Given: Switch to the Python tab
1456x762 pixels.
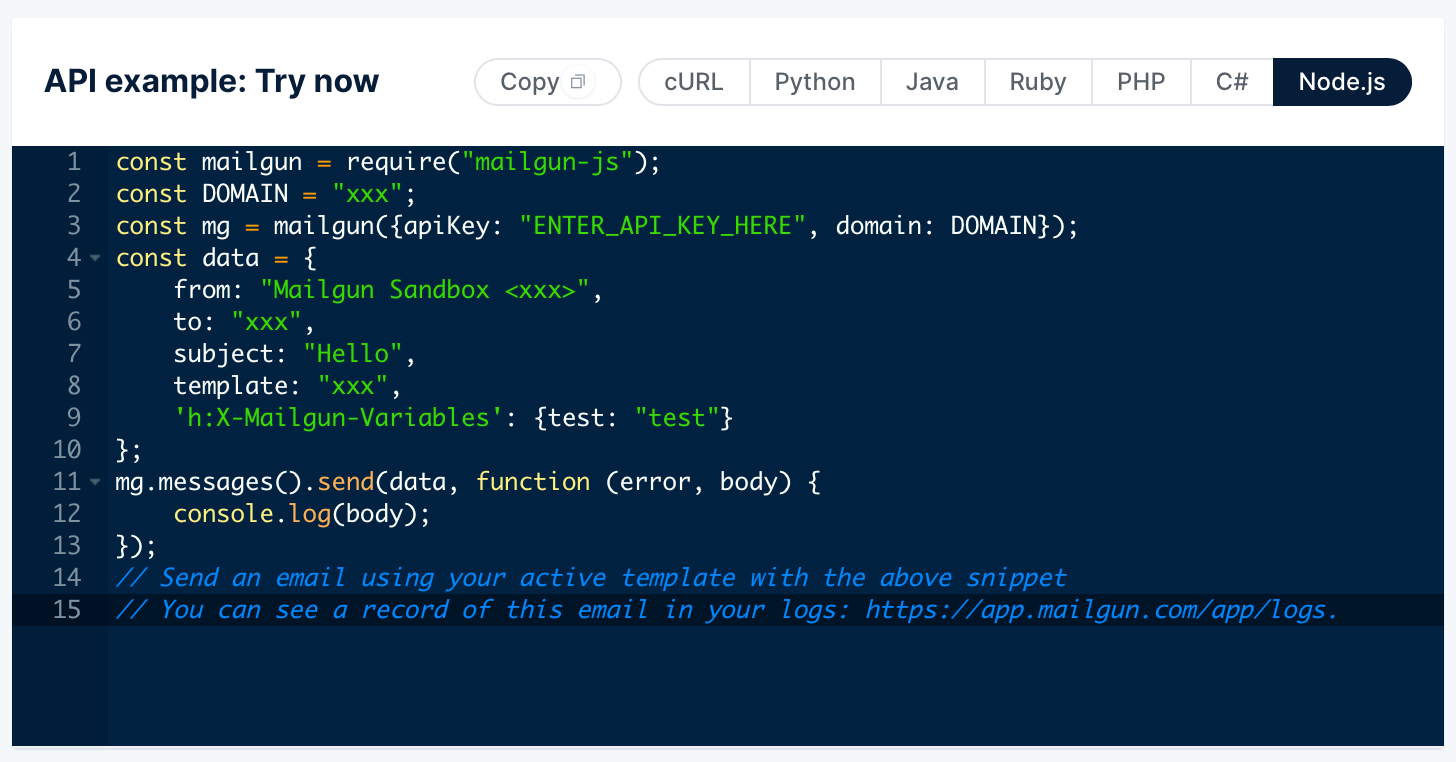Looking at the screenshot, I should coord(815,82).
